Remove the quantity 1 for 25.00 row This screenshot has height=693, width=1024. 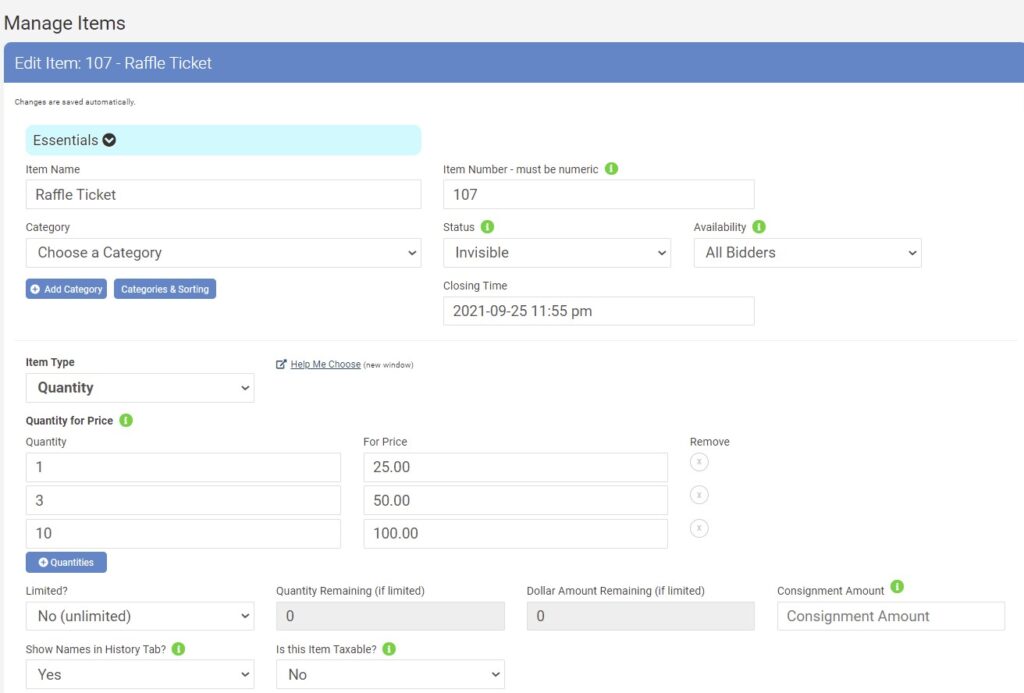point(699,461)
